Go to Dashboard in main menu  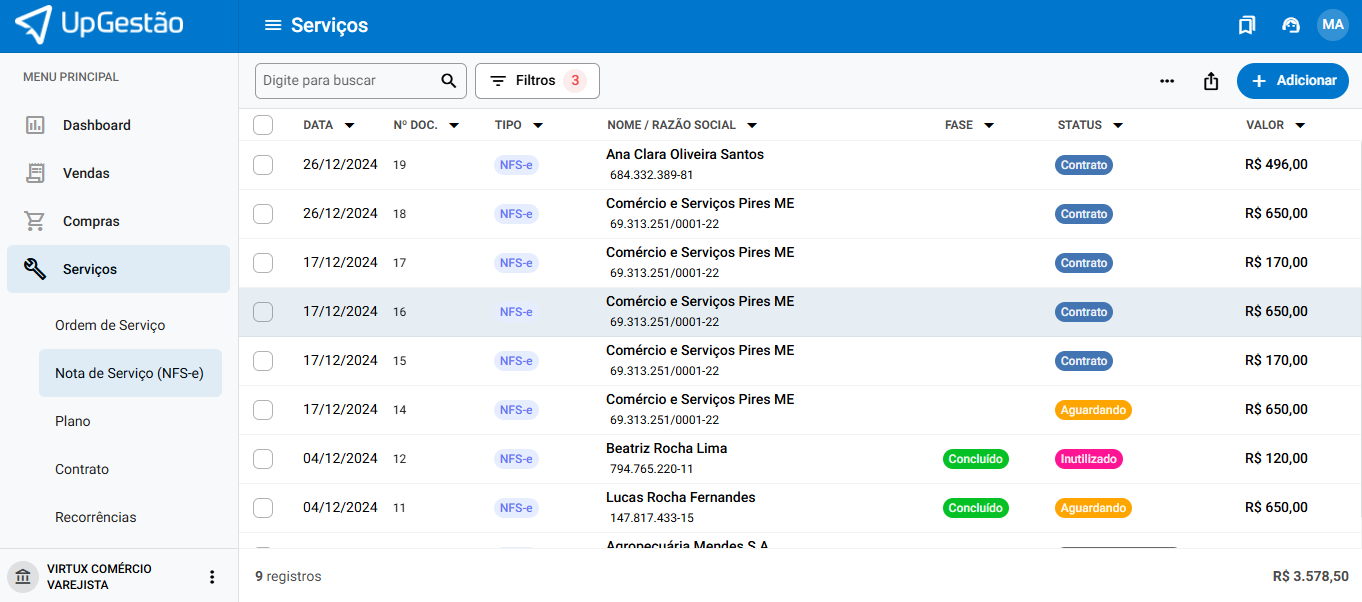pos(96,125)
